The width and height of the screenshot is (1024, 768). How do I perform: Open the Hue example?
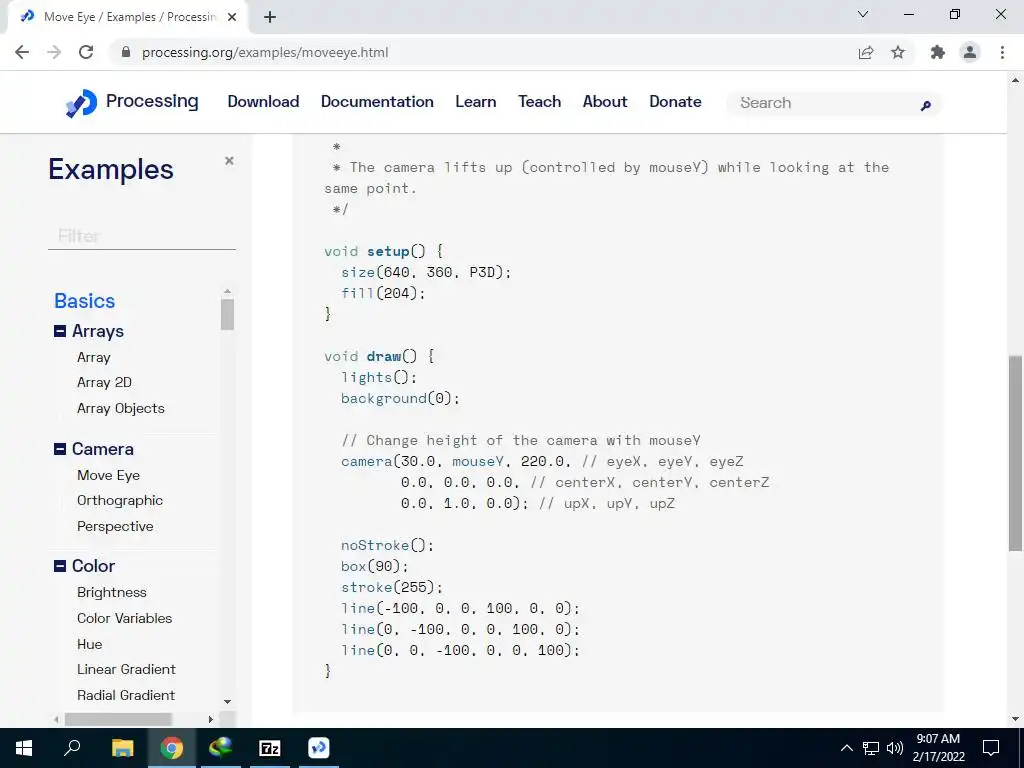pos(89,644)
